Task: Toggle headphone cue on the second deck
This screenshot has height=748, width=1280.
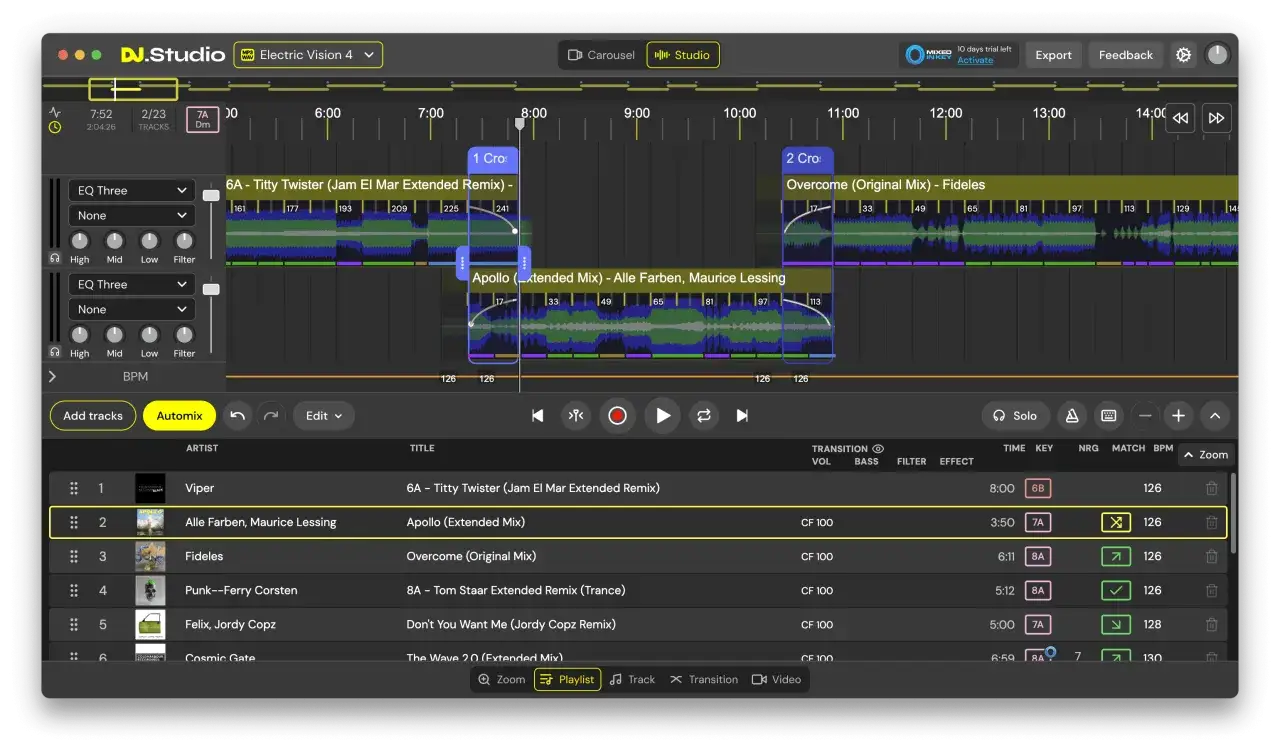Action: click(54, 352)
